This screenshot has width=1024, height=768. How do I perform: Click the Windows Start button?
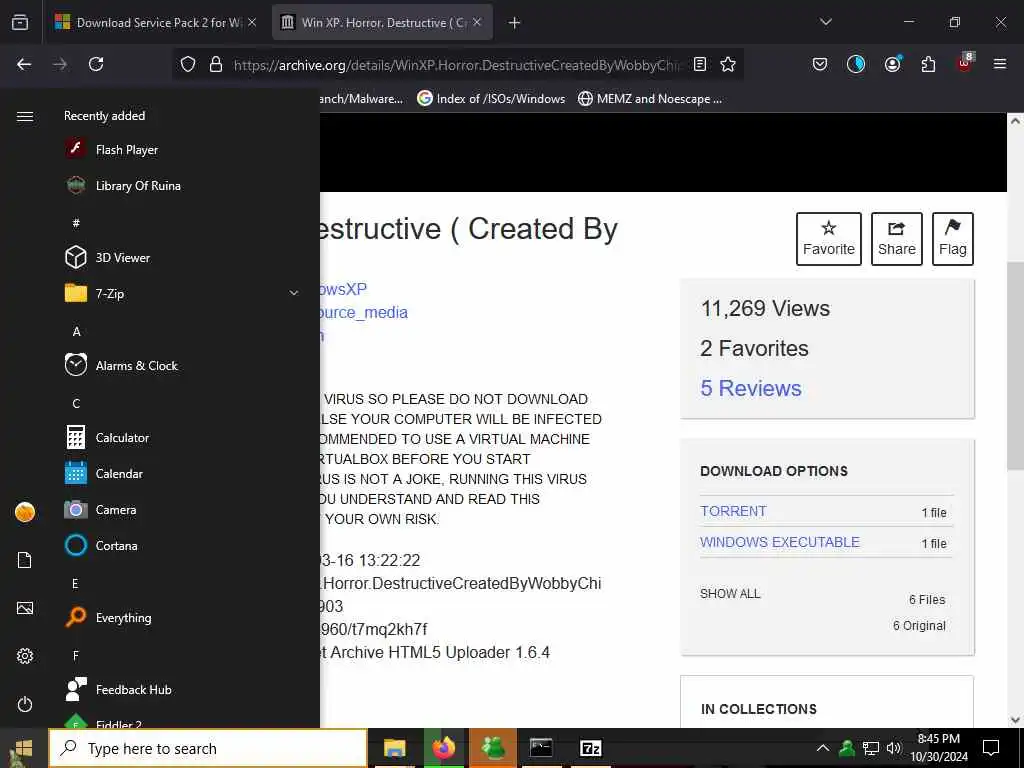[x=24, y=748]
